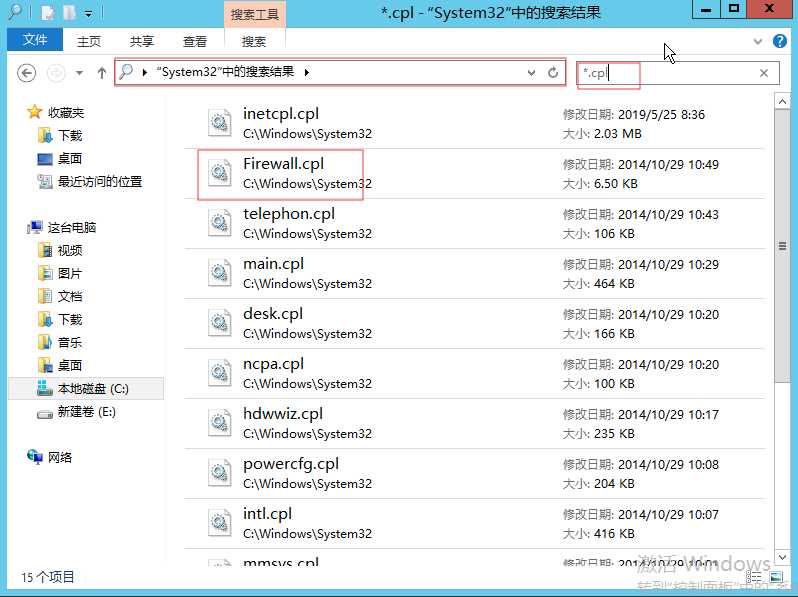Open the 图片 folder
Image resolution: width=798 pixels, height=597 pixels.
[70, 273]
